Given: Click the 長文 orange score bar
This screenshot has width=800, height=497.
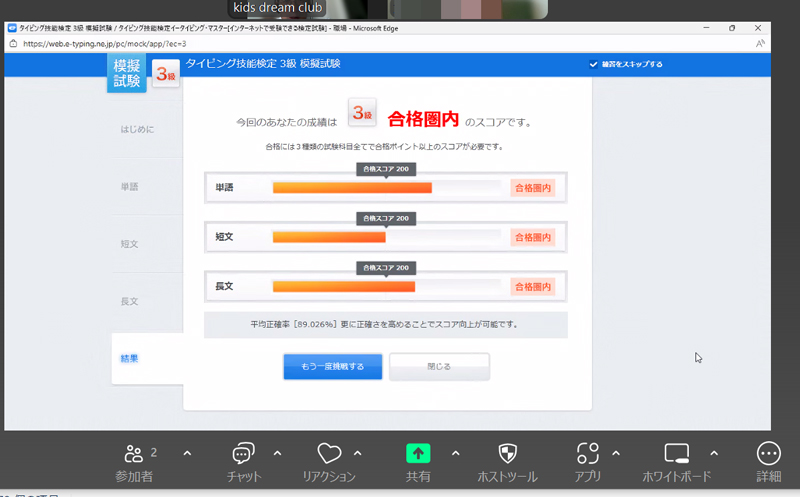Looking at the screenshot, I should [x=344, y=287].
